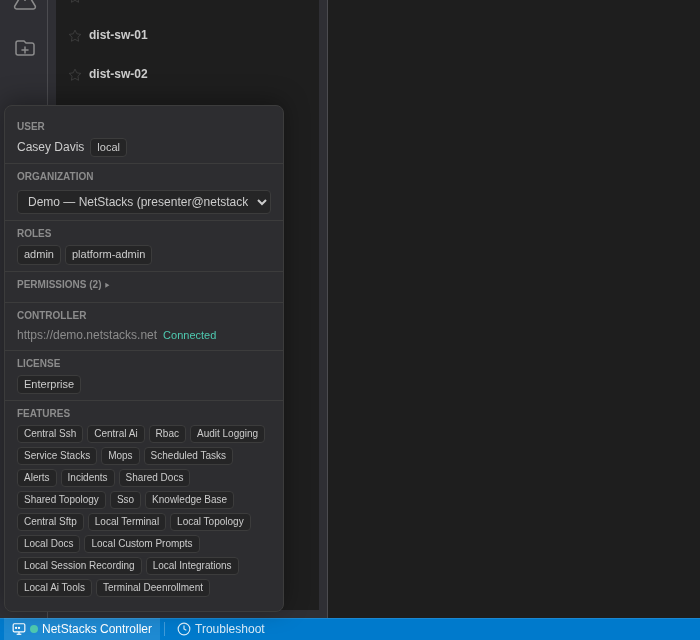Click the Local Ai Tools feature tag
The image size is (700, 640).
54,587
